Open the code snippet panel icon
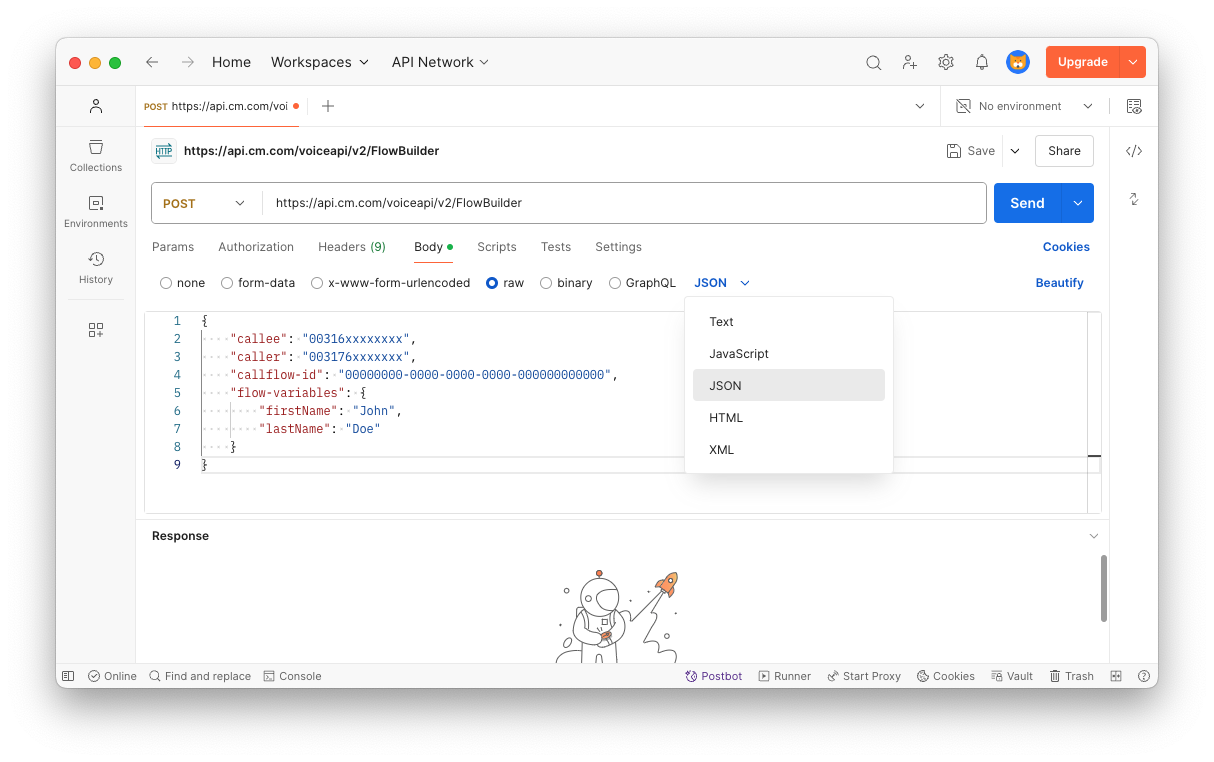This screenshot has height=762, width=1214. coord(1134,151)
